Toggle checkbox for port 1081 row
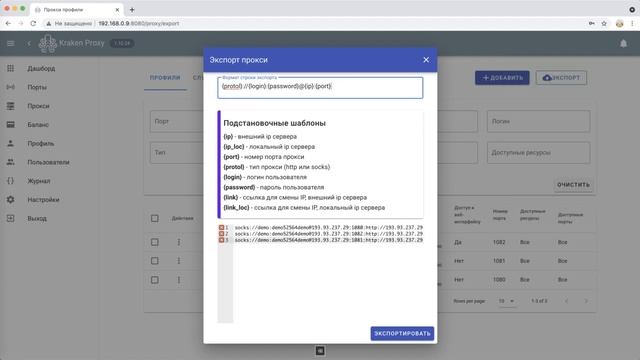 pyautogui.click(x=155, y=261)
